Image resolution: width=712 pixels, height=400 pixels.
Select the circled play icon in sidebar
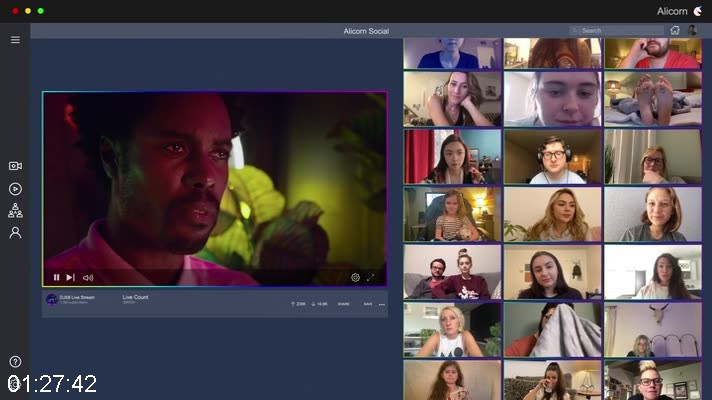pyautogui.click(x=15, y=189)
